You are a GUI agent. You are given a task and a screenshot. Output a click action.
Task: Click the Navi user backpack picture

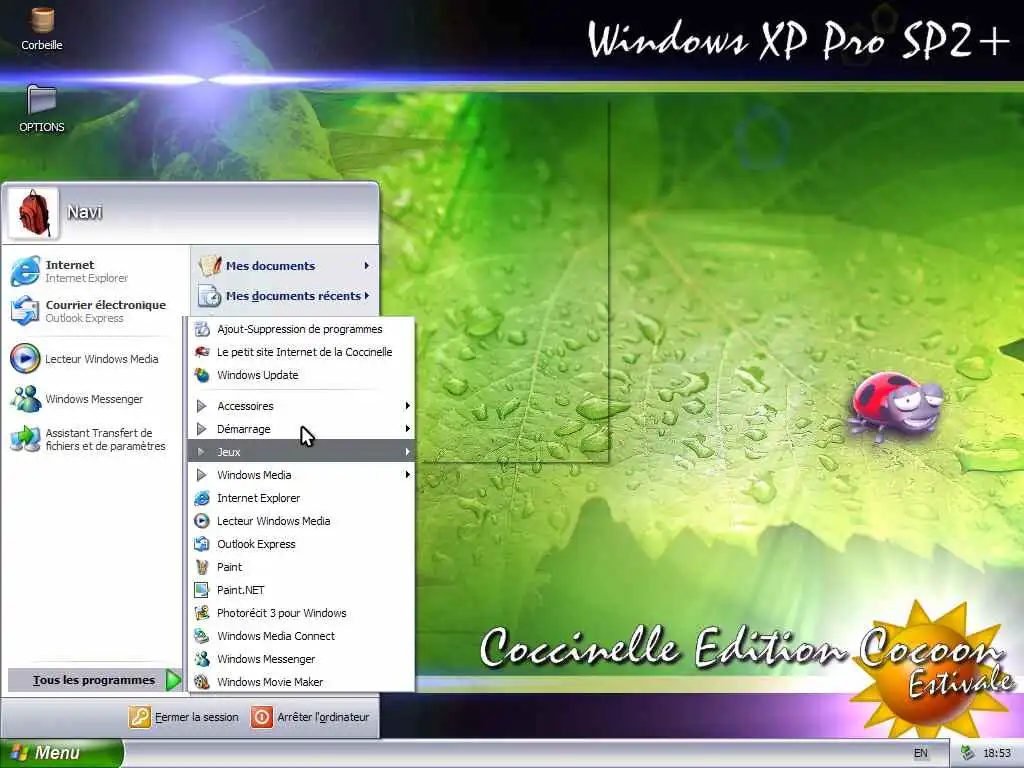[x=33, y=213]
